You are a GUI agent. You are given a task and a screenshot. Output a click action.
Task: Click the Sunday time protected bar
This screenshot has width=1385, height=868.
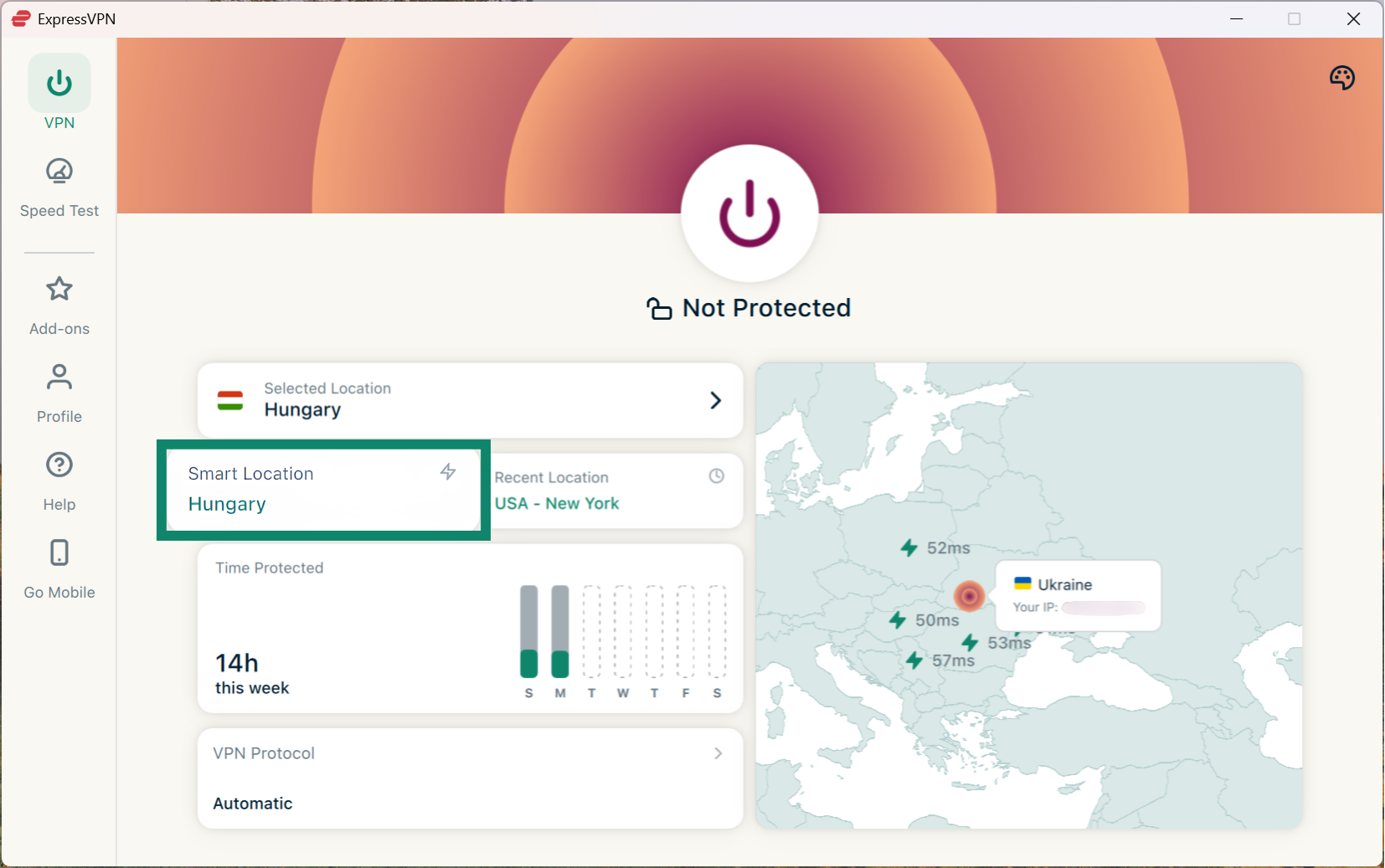(x=529, y=632)
